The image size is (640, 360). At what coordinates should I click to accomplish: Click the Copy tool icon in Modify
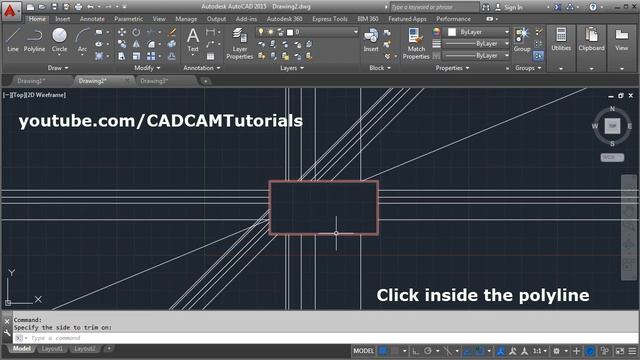tap(122, 44)
